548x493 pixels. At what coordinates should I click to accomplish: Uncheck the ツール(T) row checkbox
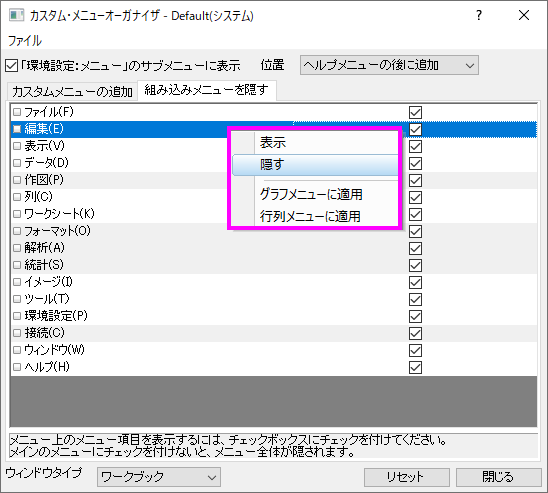coord(415,299)
